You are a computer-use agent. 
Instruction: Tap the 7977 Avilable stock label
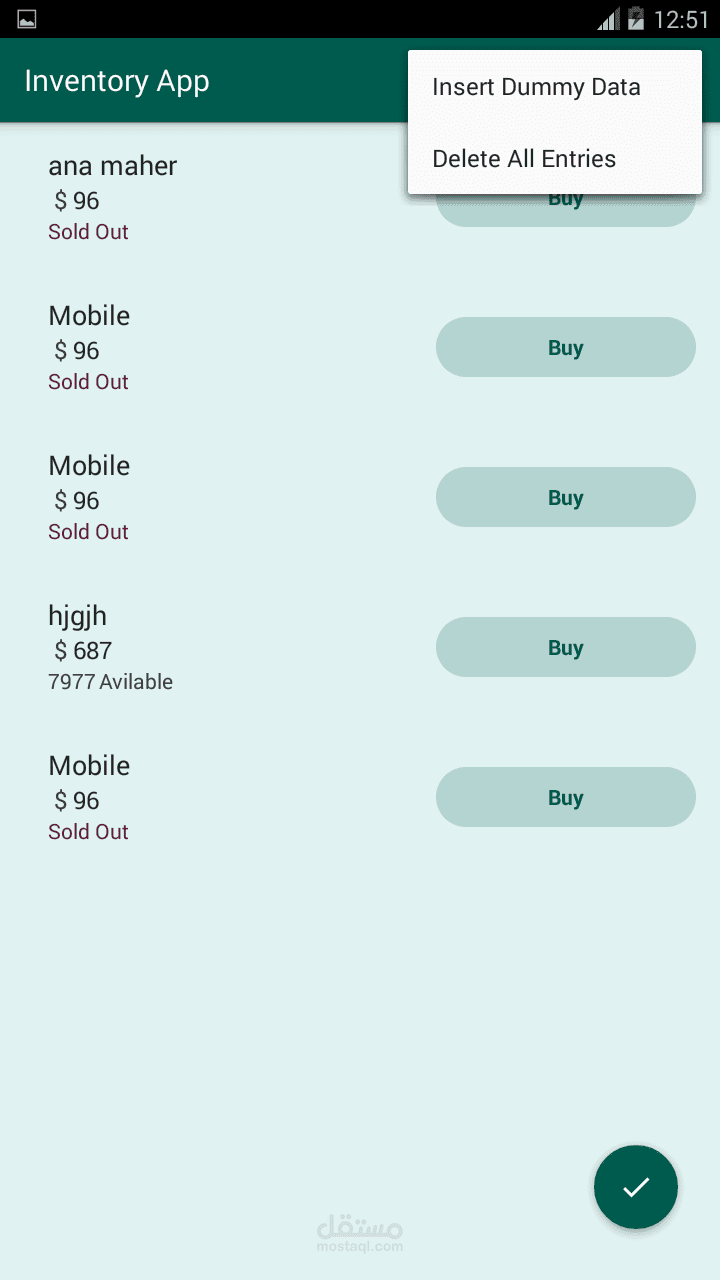tap(110, 682)
